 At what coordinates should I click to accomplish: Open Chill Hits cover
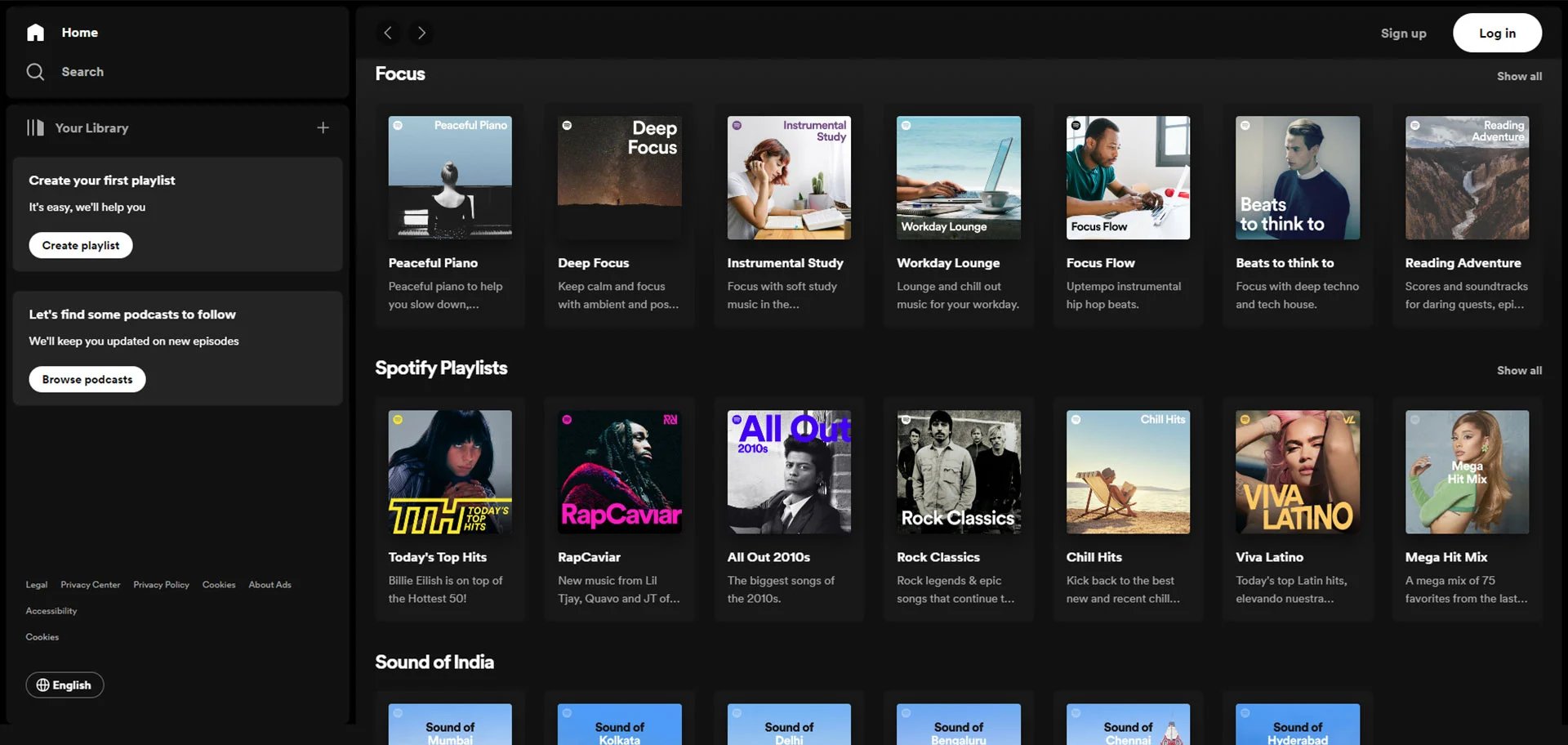[x=1128, y=471]
